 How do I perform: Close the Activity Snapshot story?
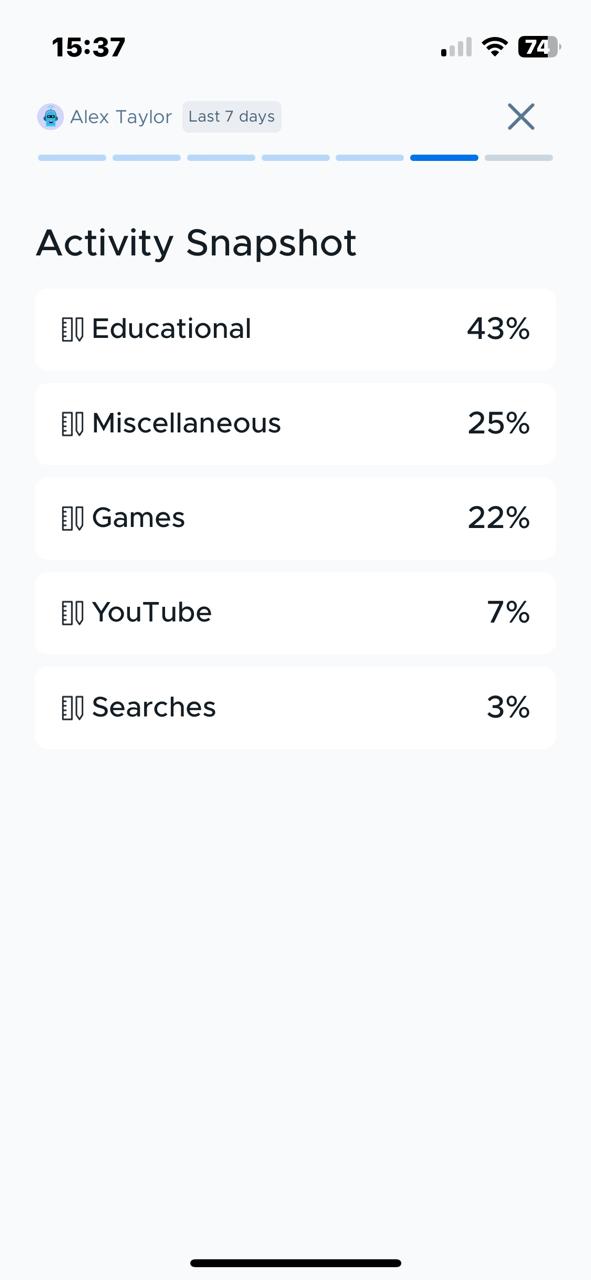(520, 117)
